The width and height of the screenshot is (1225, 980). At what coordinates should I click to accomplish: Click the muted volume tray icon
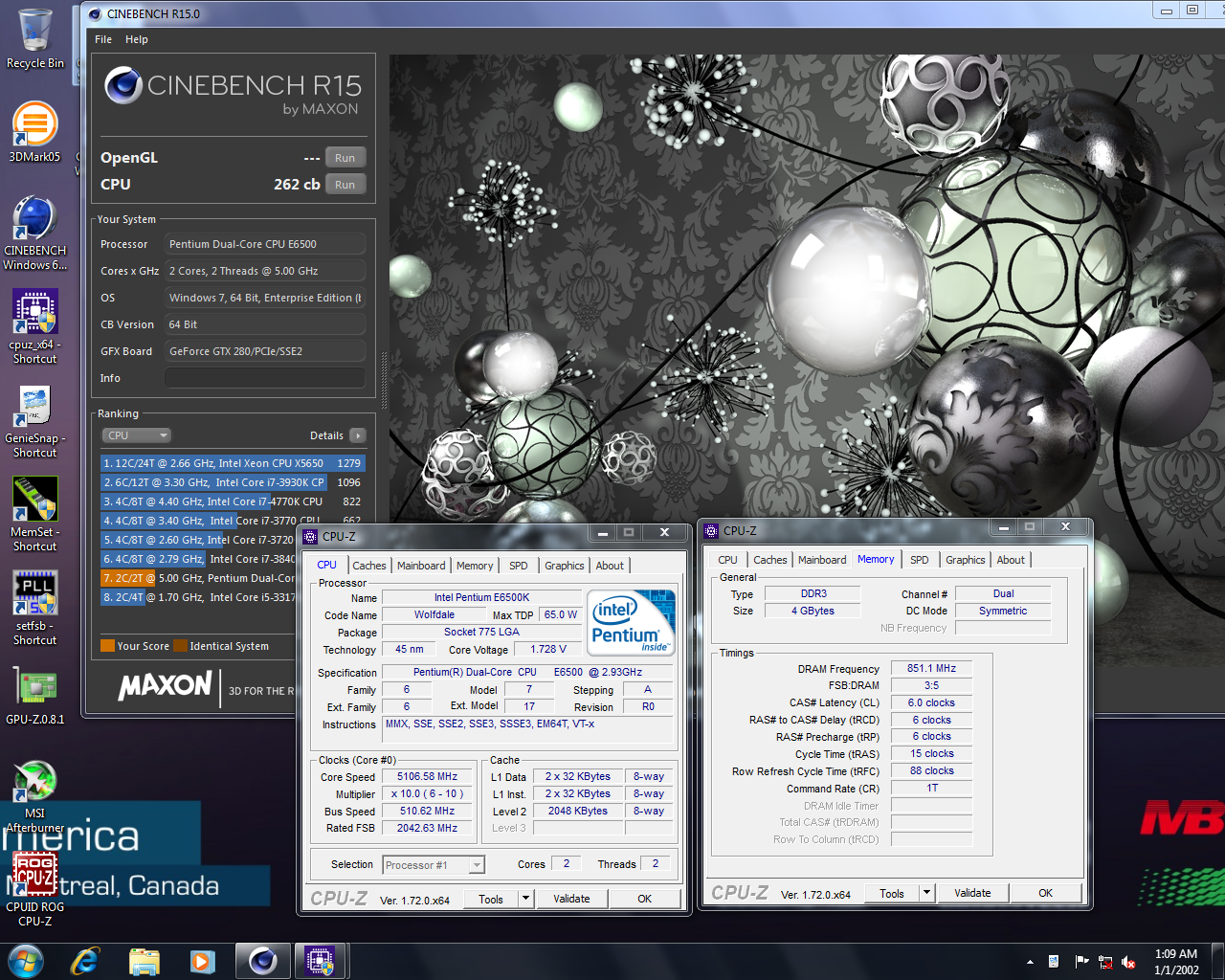click(x=1128, y=962)
